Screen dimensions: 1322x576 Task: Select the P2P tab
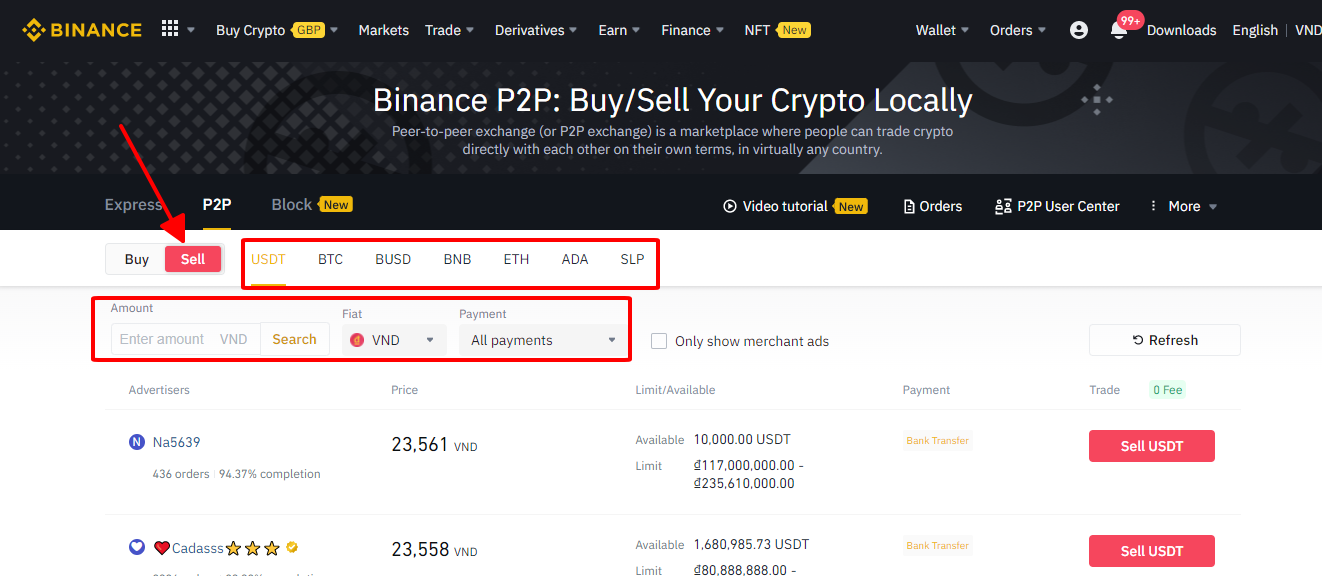pos(217,205)
